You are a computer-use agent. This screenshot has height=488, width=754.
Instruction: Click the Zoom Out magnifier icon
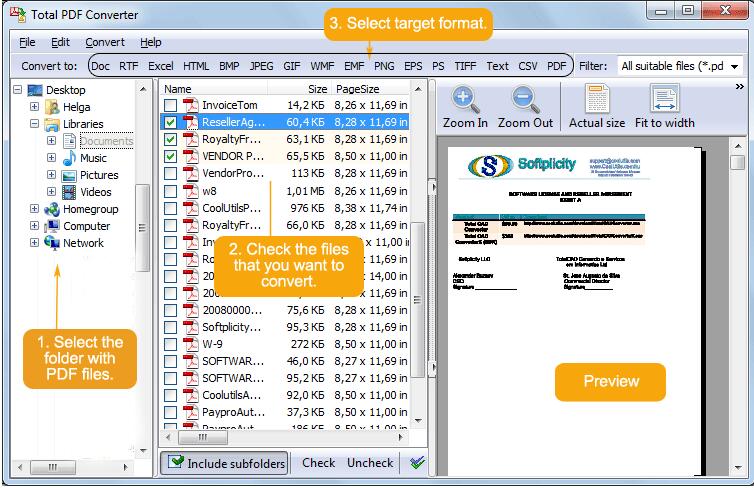[x=525, y=99]
